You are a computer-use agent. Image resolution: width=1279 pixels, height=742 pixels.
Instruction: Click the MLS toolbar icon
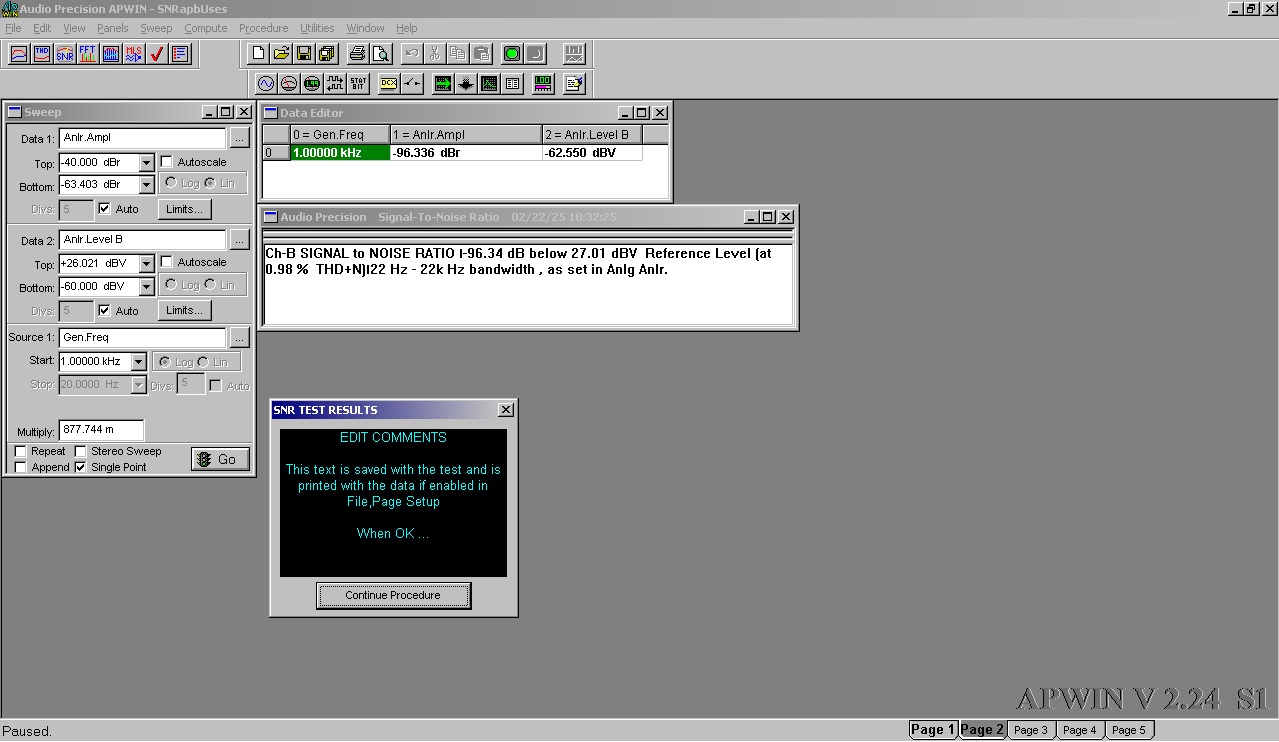pyautogui.click(x=134, y=54)
